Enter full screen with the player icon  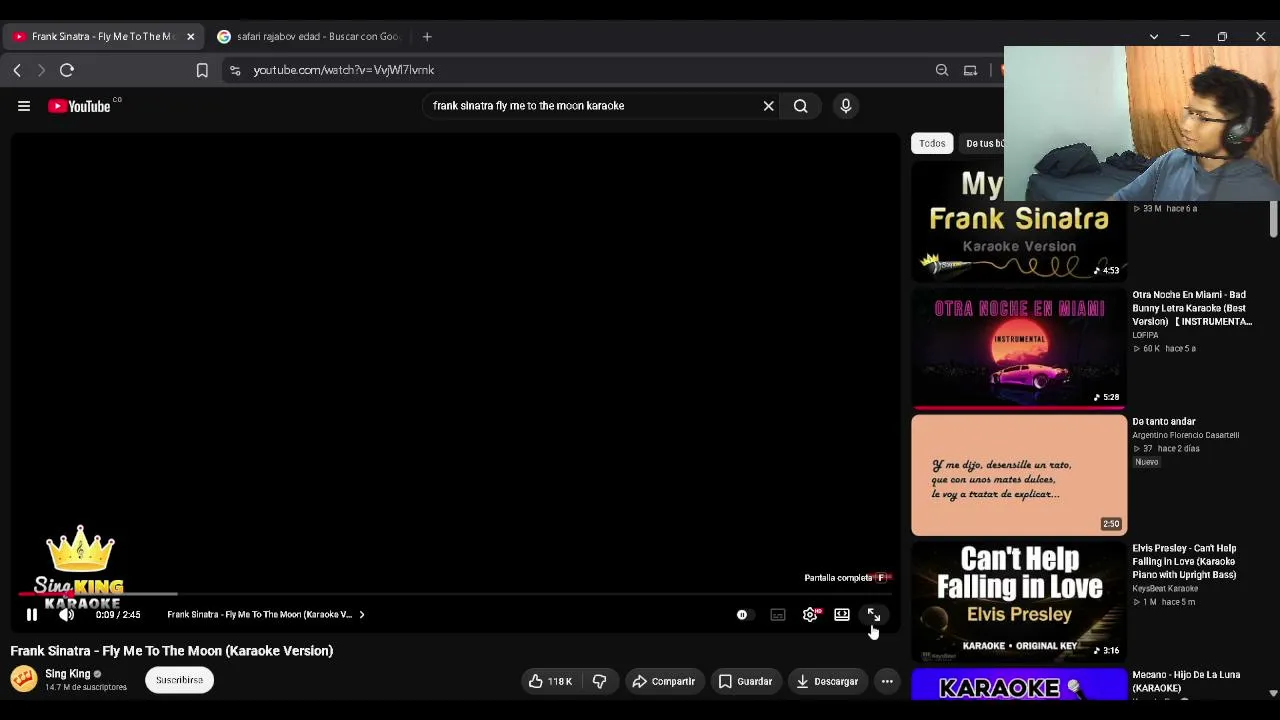click(x=874, y=615)
